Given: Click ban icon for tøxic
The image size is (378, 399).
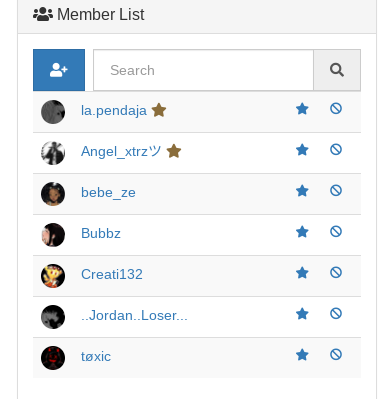Looking at the screenshot, I should tap(336, 354).
